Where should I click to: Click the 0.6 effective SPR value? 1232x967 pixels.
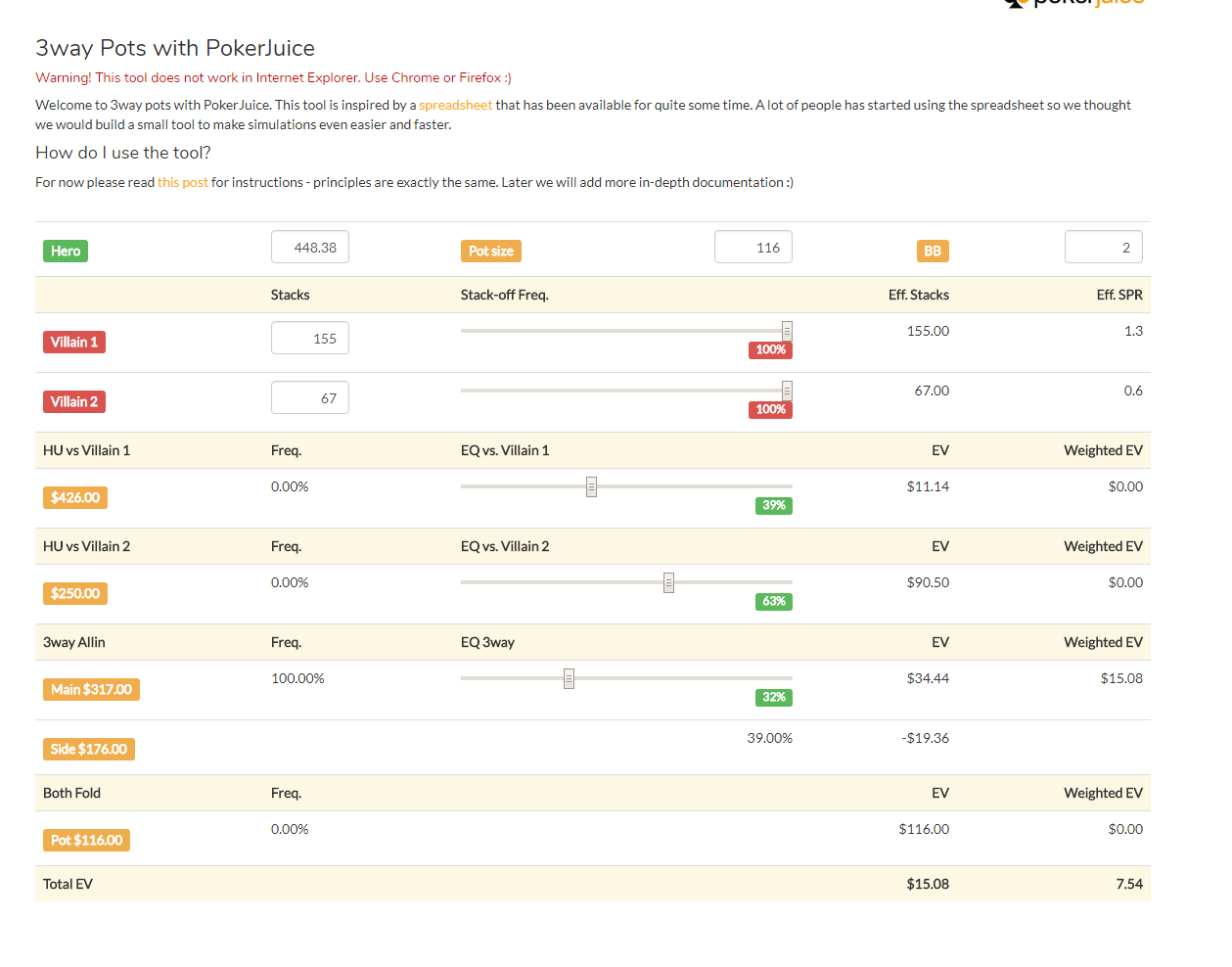1133,391
